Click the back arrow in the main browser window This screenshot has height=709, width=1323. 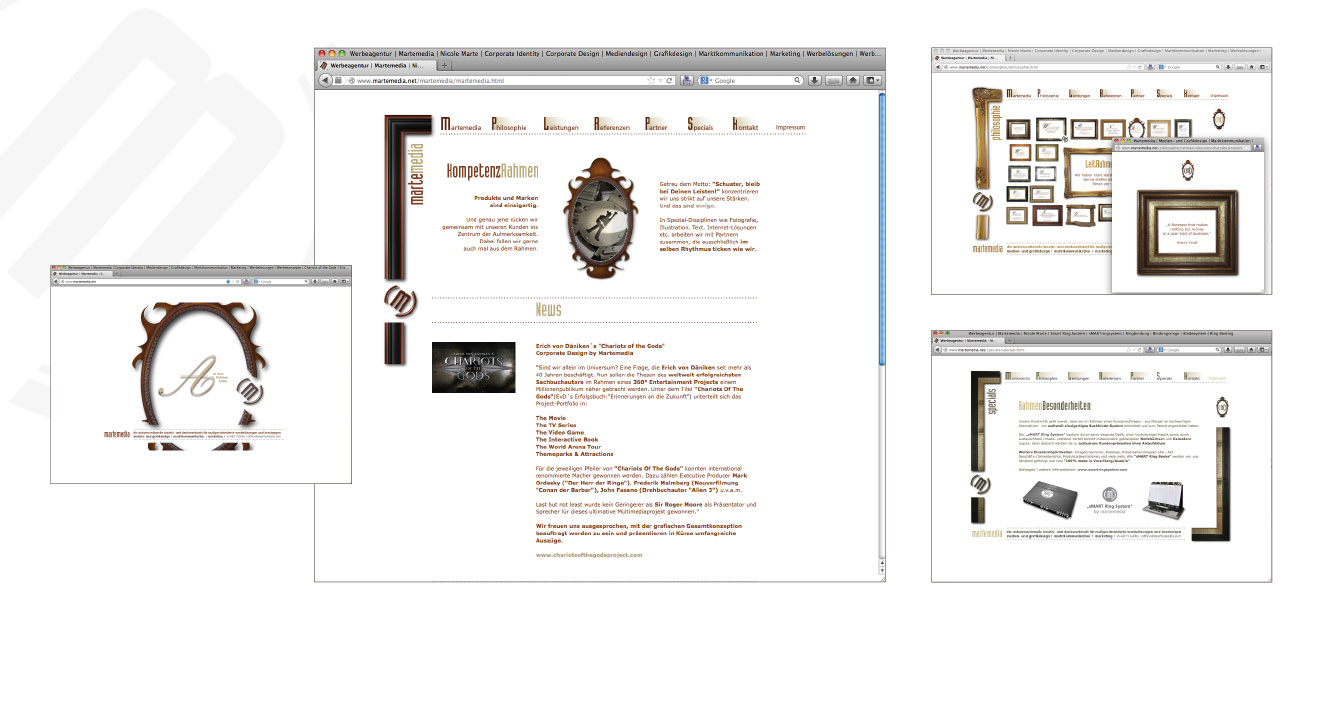(327, 80)
